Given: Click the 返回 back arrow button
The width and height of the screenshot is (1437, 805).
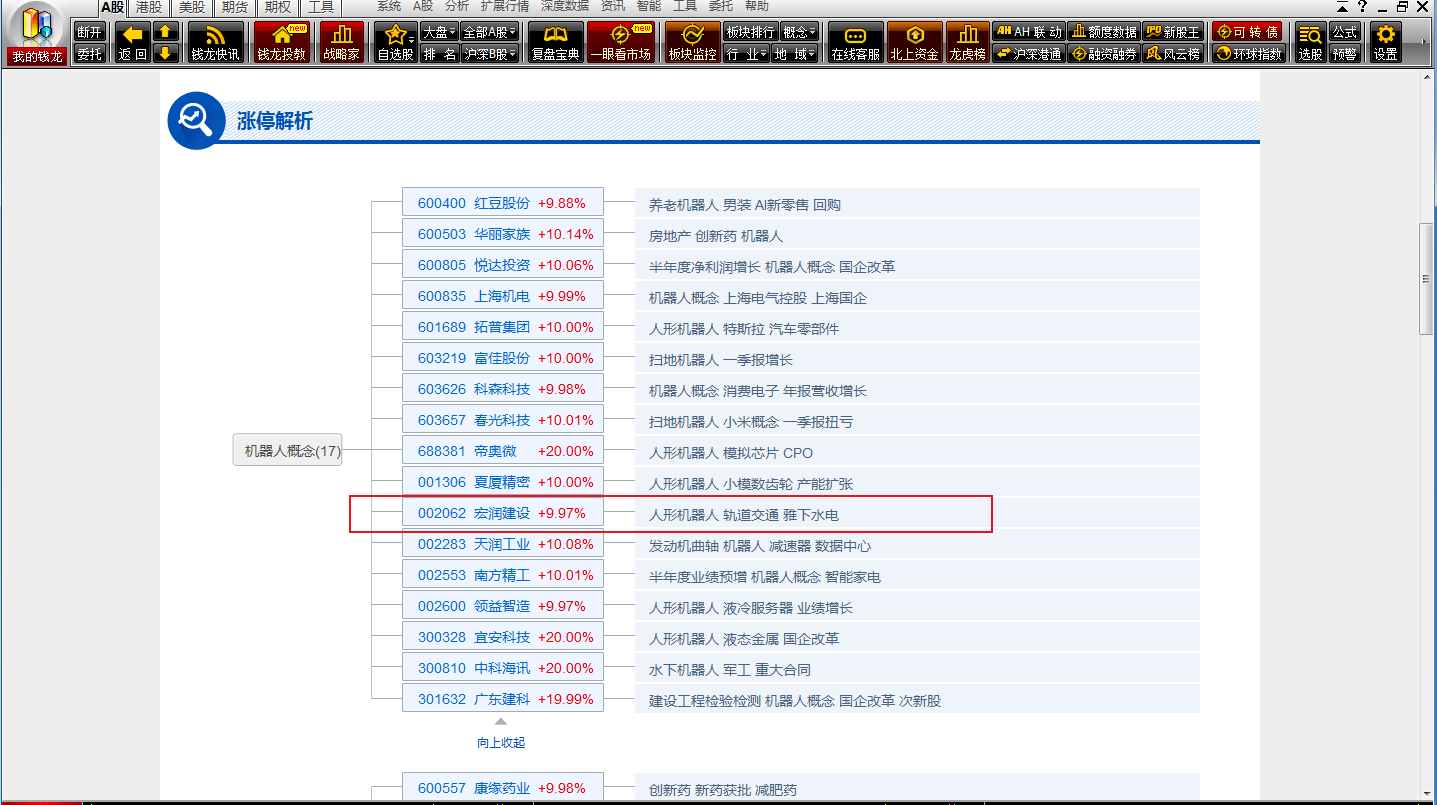Looking at the screenshot, I should point(132,42).
